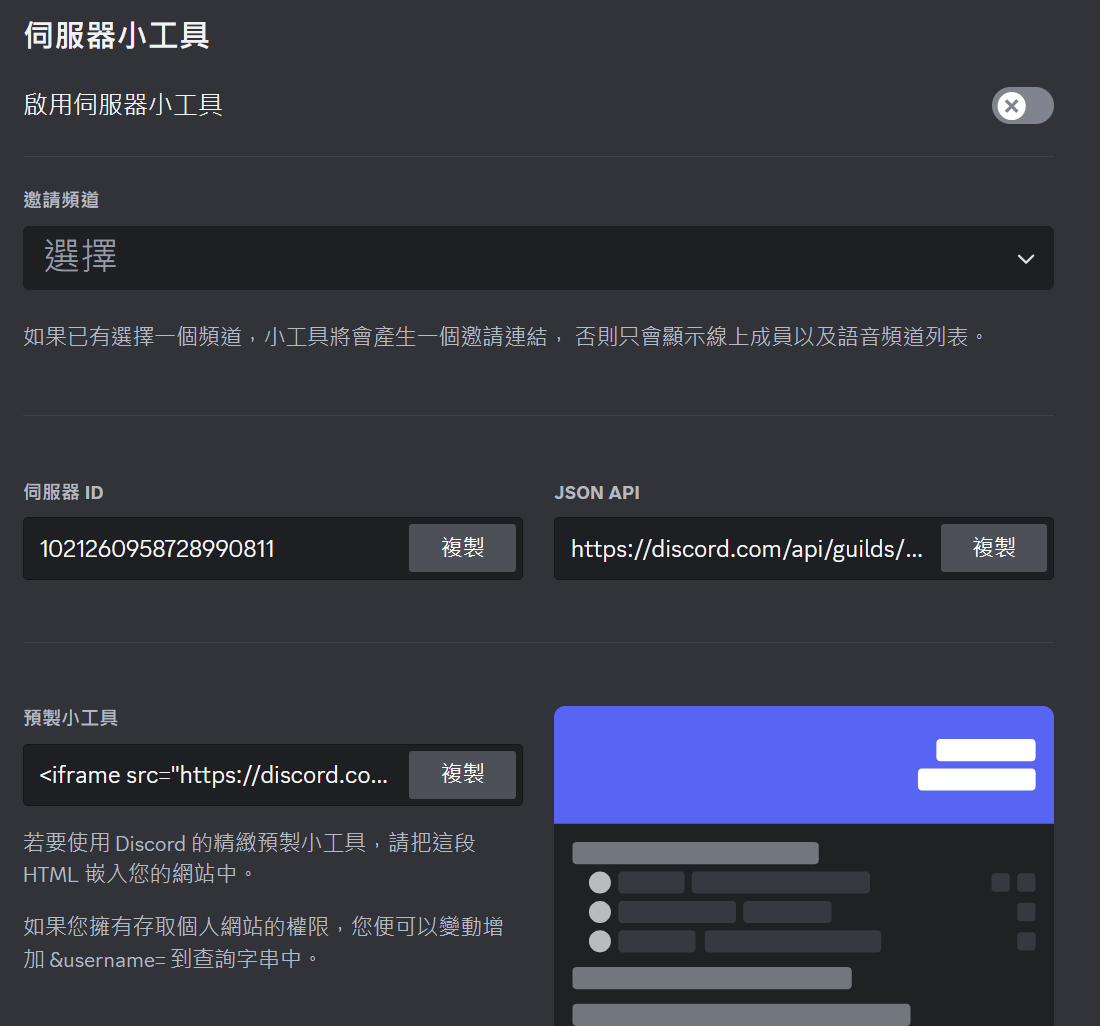Click the &username= query string note
The image size is (1100, 1026).
pos(263,943)
